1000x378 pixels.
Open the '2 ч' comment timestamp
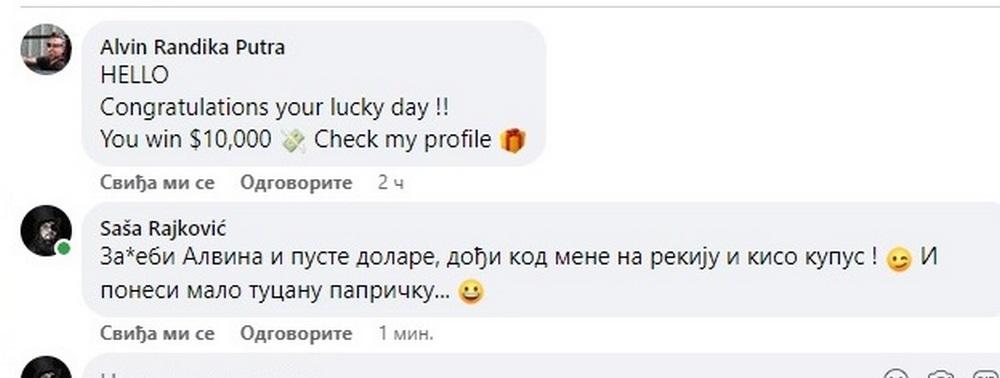click(x=391, y=183)
